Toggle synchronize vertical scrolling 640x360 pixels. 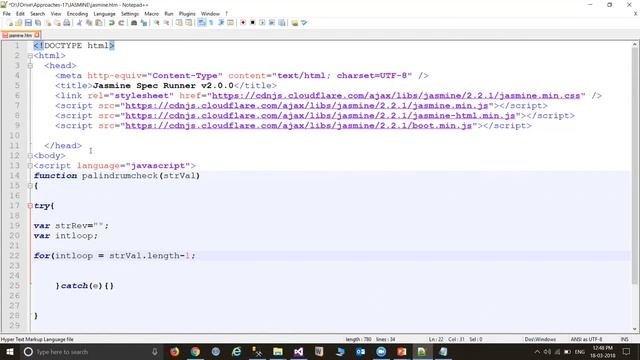pos(179,23)
